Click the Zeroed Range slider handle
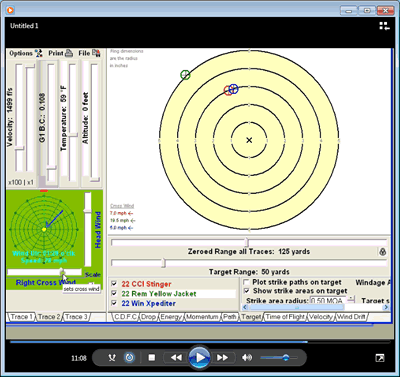Image resolution: width=400 pixels, height=377 pixels. (x=246, y=242)
